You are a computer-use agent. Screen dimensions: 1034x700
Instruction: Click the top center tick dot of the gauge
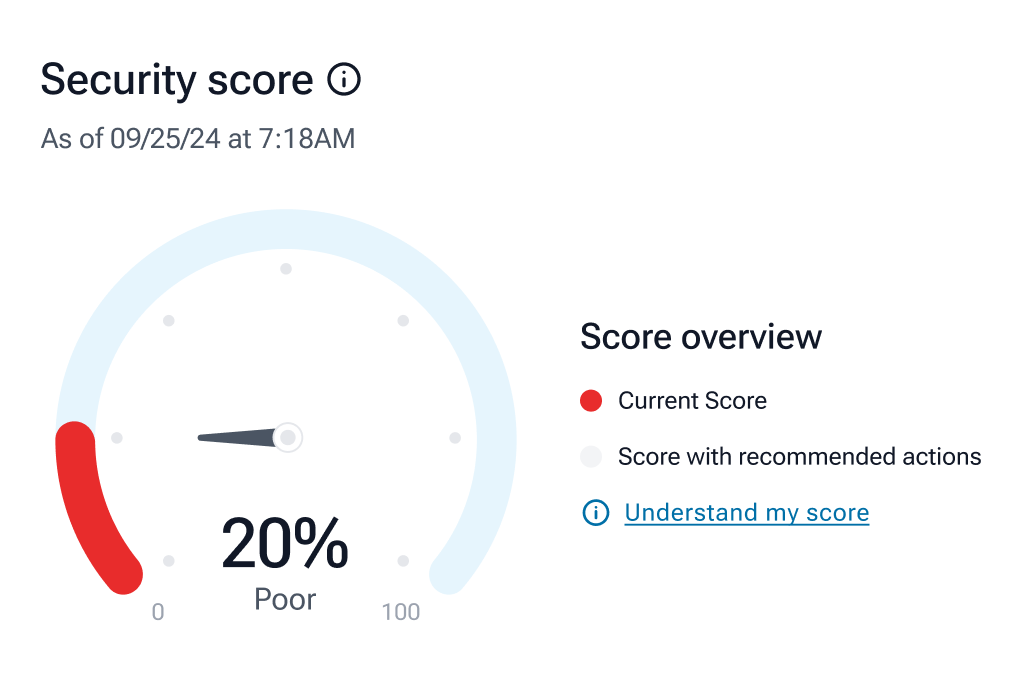(x=286, y=268)
